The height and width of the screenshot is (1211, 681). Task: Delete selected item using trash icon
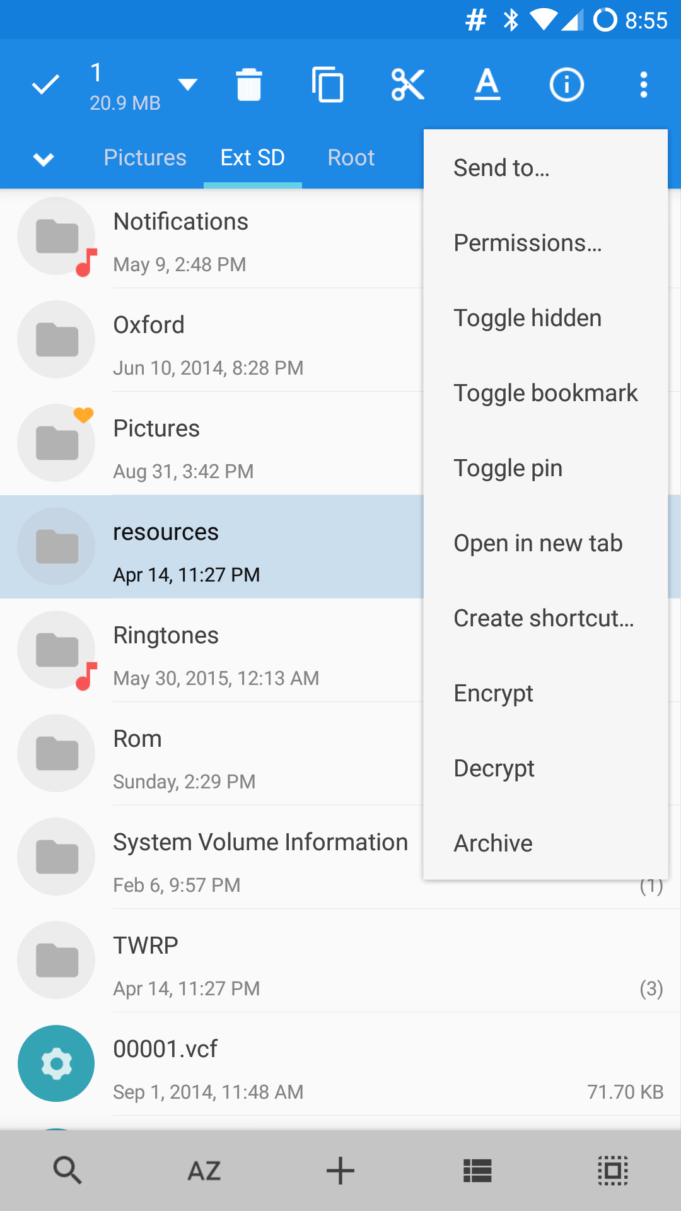[249, 84]
